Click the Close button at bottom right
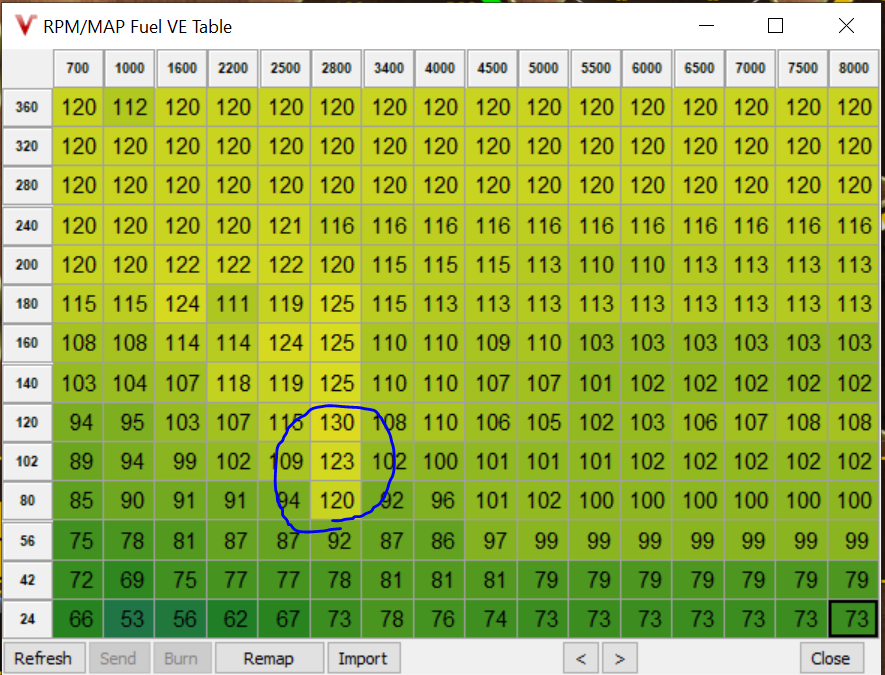 [830, 658]
